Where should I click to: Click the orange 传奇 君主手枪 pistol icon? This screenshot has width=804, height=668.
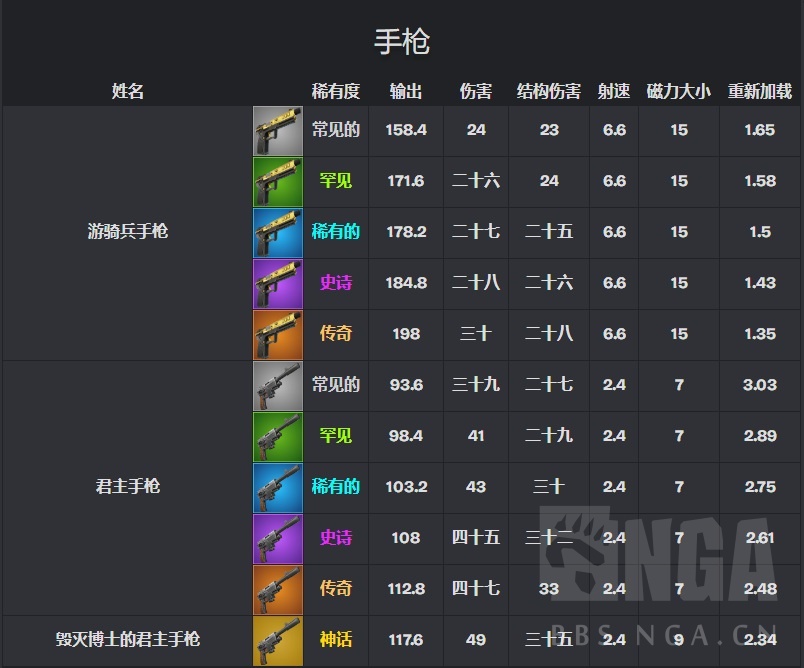pyautogui.click(x=278, y=590)
